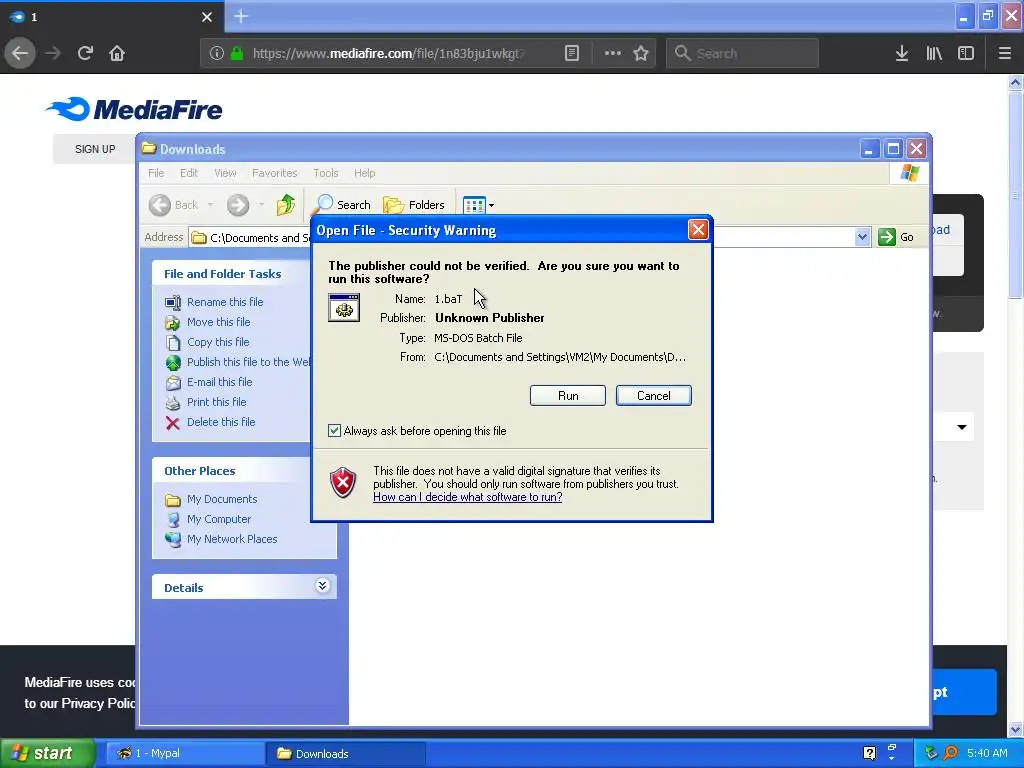Toggle the browser sidebar icon

click(x=966, y=53)
